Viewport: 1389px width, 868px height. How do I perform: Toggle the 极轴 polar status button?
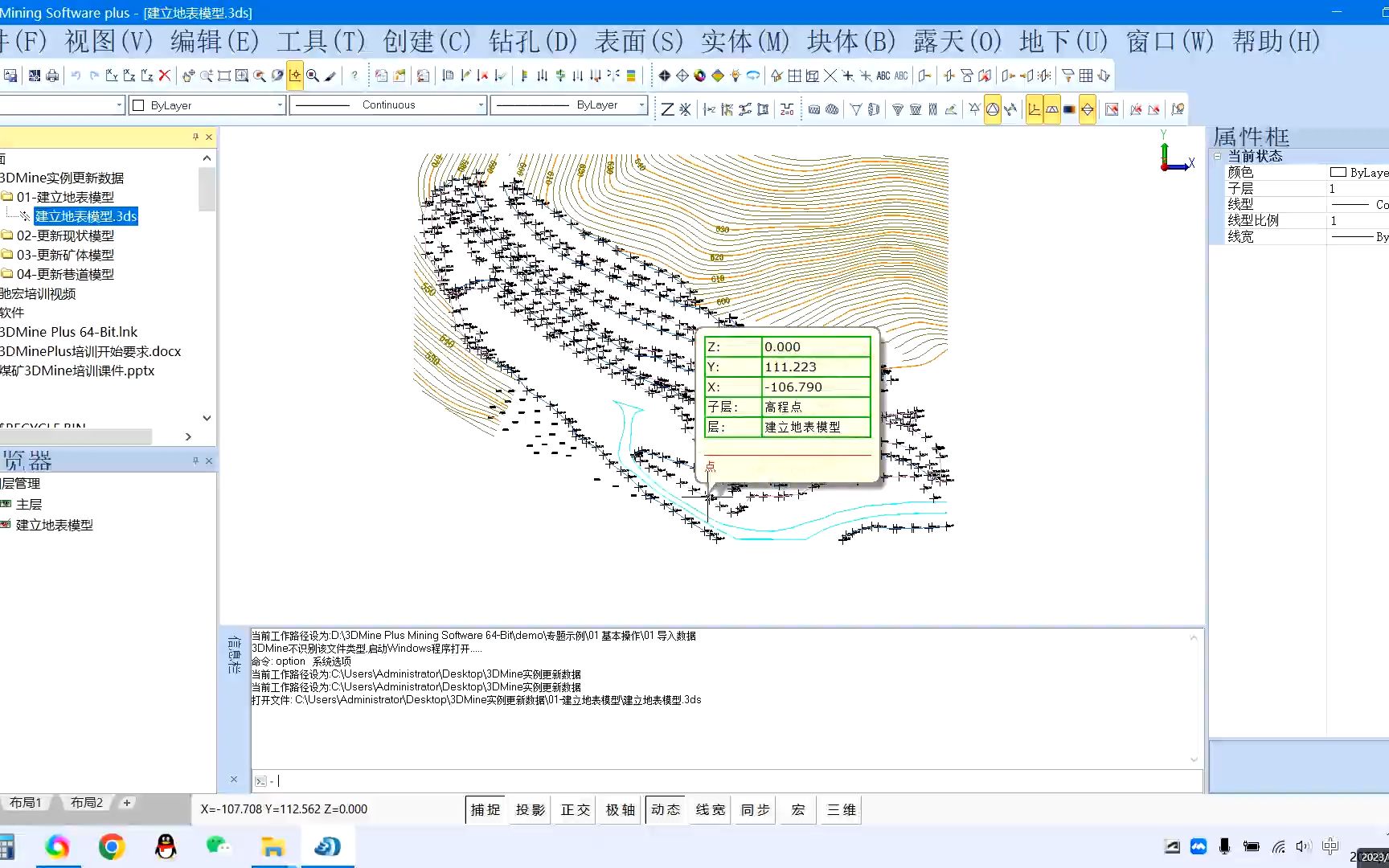(621, 810)
